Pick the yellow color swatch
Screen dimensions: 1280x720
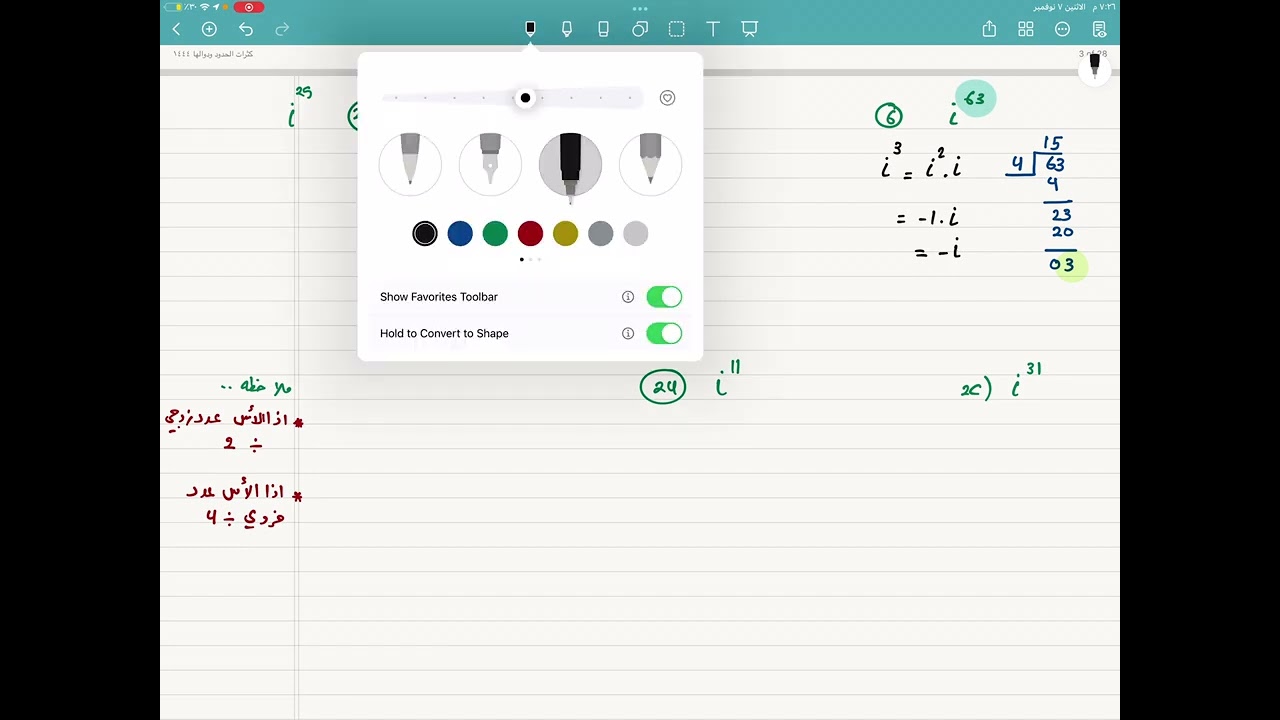[565, 234]
